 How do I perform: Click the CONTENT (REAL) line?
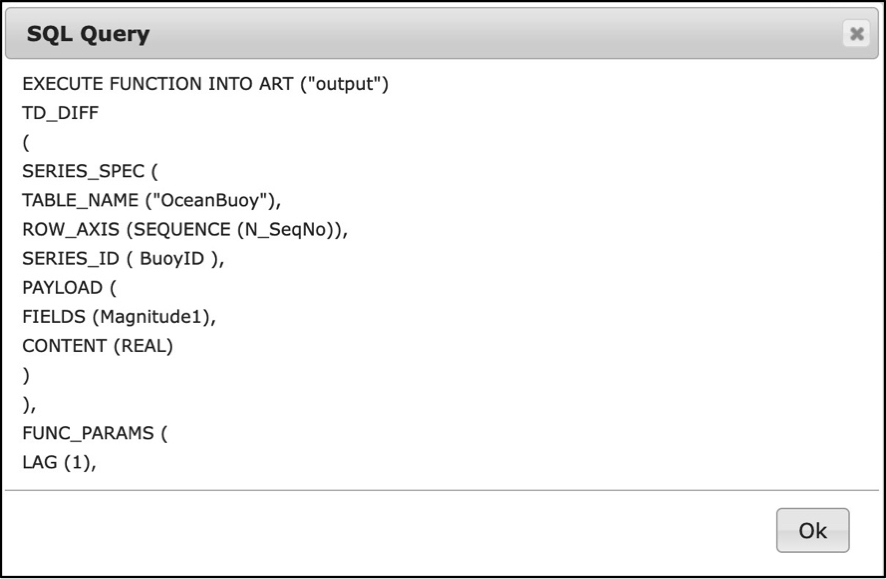coord(97,346)
